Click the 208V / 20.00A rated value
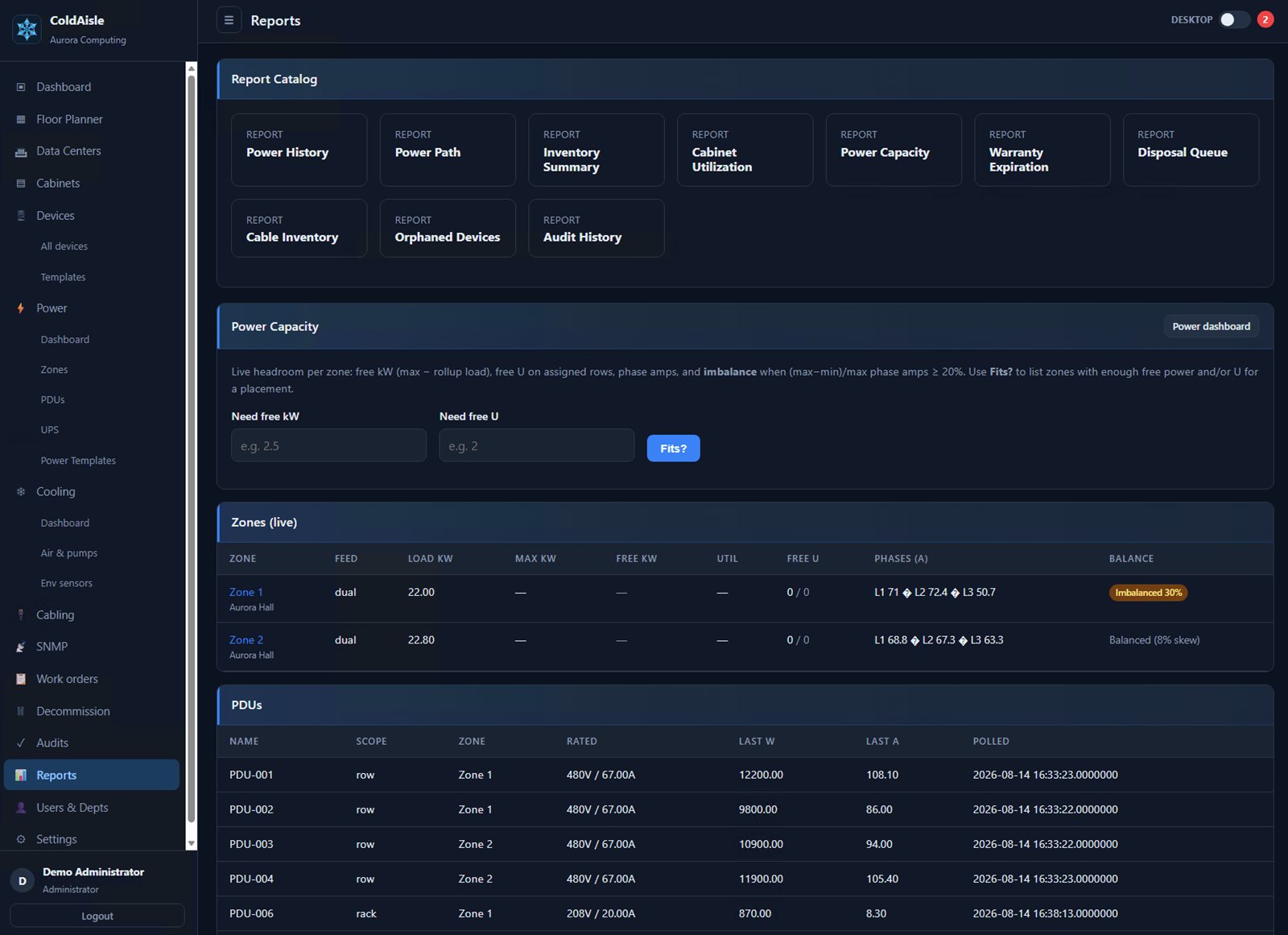 (x=601, y=913)
